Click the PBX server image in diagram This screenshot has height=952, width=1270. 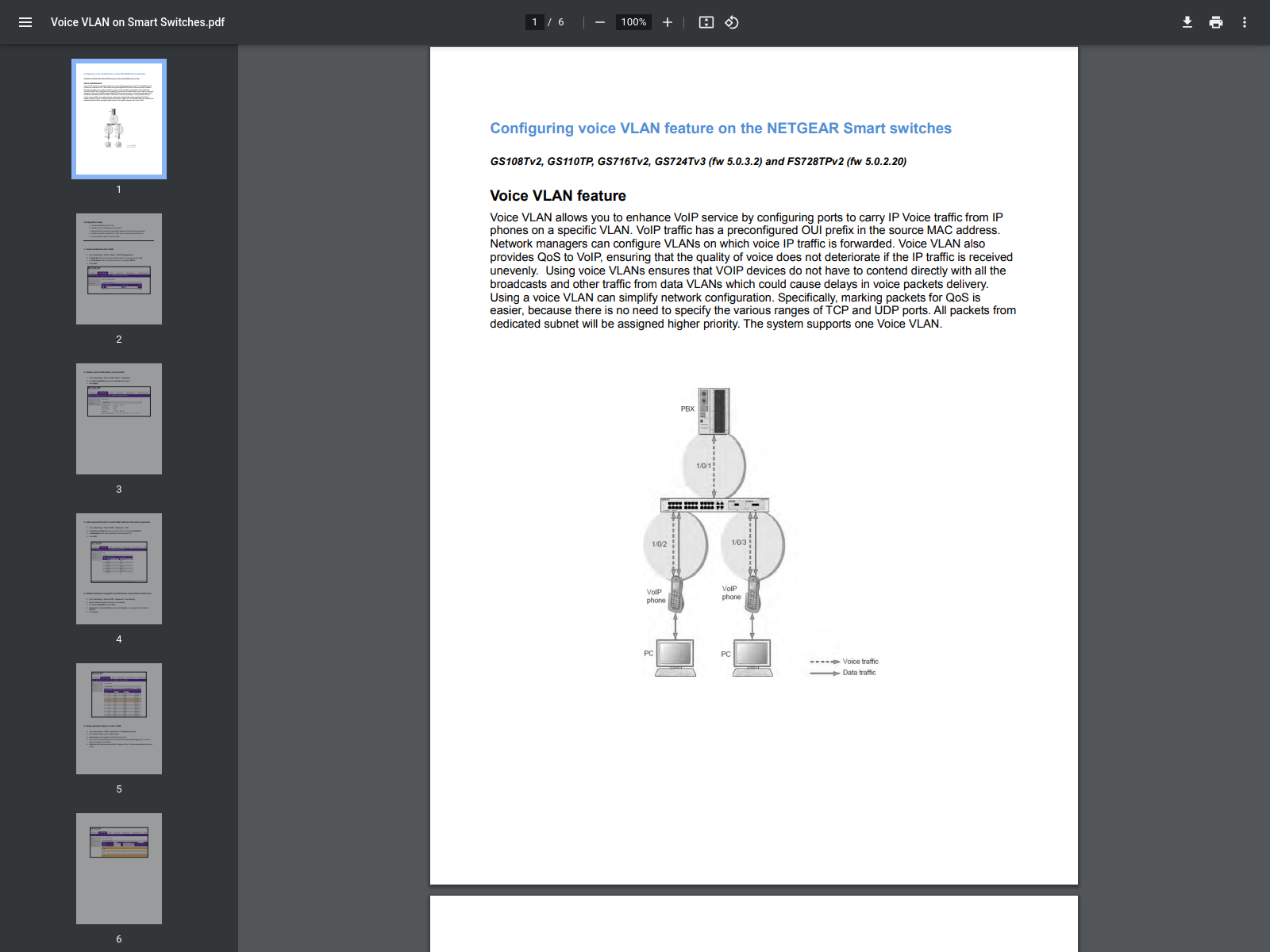tap(714, 411)
